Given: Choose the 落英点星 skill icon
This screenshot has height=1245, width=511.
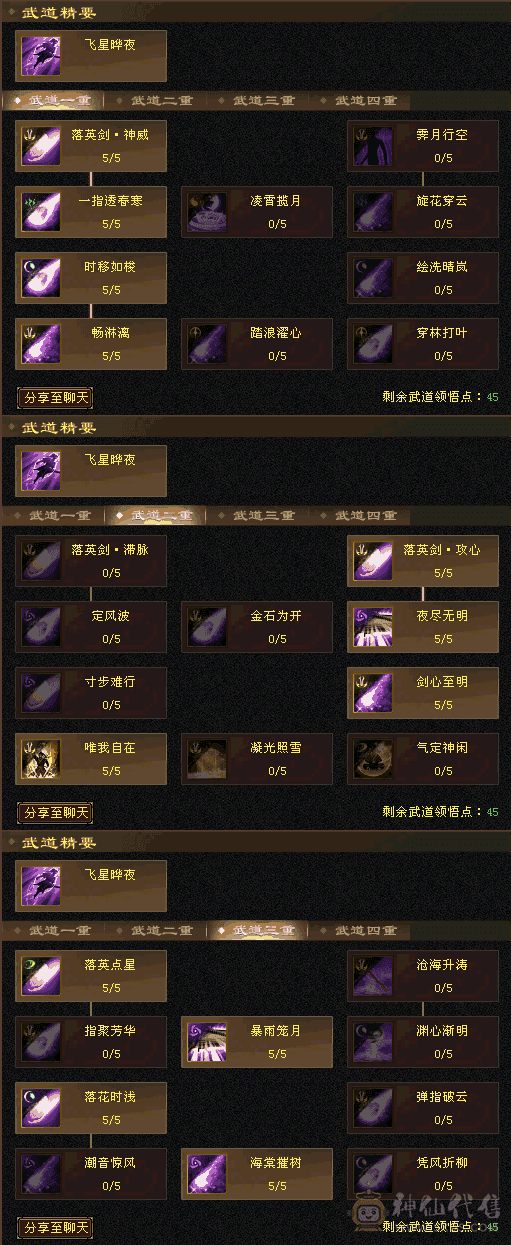Looking at the screenshot, I should point(40,976).
